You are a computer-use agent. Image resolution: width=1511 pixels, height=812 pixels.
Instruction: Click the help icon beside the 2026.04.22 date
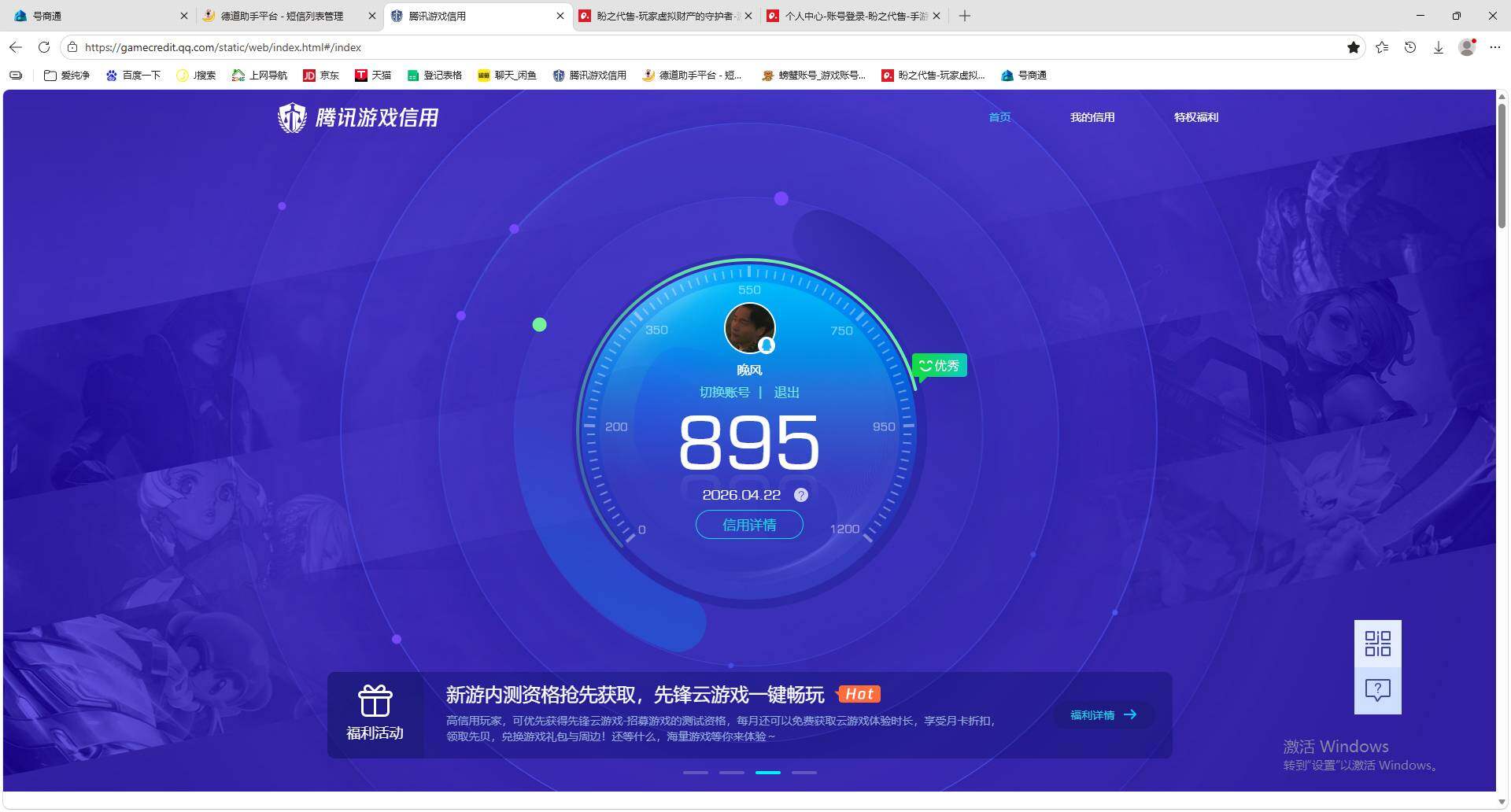click(x=801, y=495)
